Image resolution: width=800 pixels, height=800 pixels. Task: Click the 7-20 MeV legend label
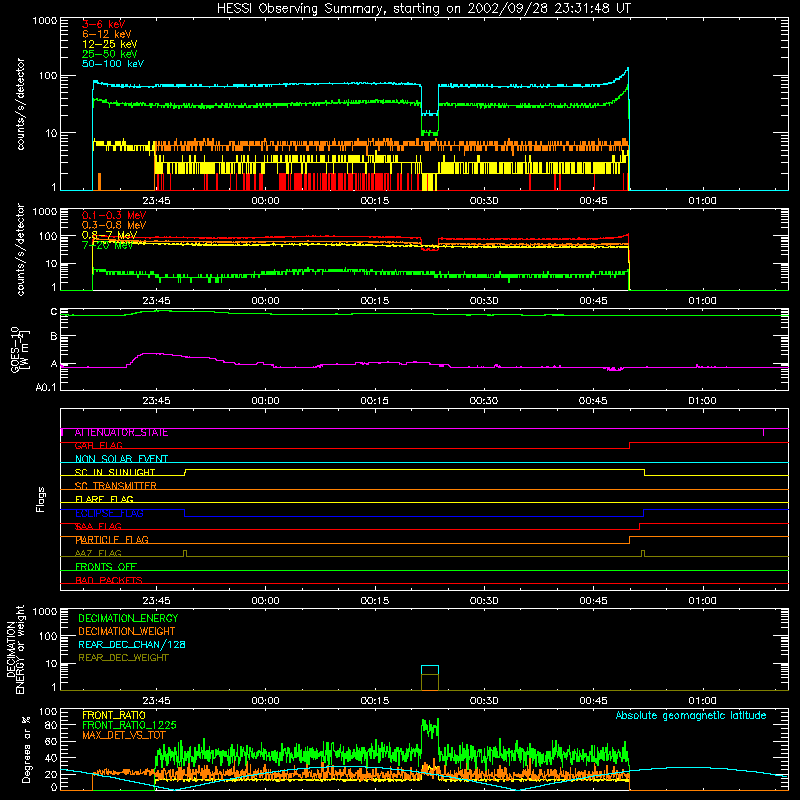click(x=107, y=245)
